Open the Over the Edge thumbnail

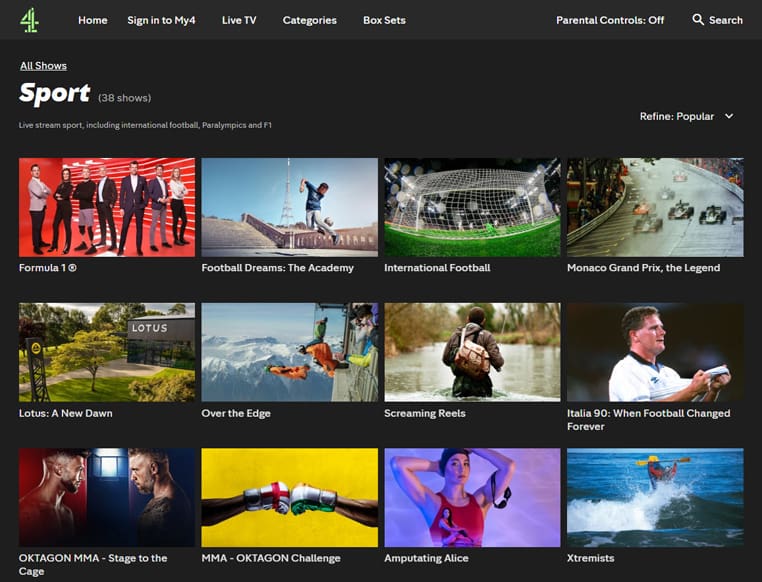click(290, 352)
